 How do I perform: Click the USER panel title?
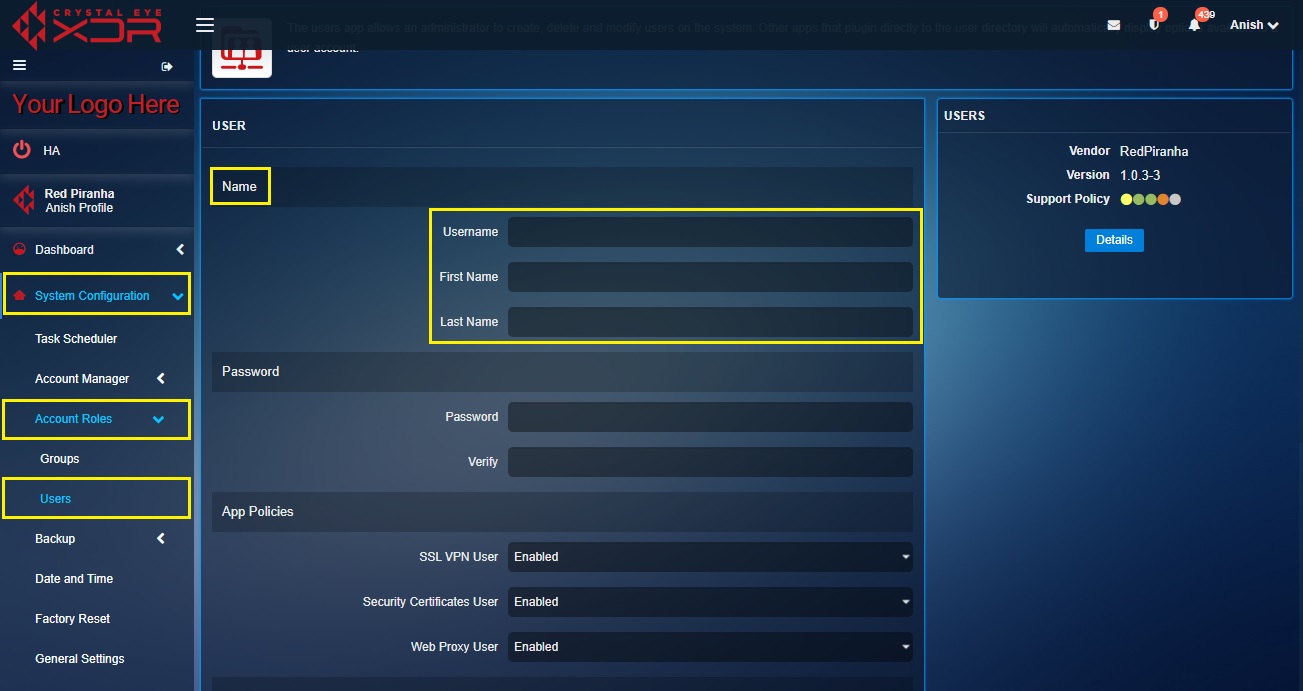coord(229,126)
